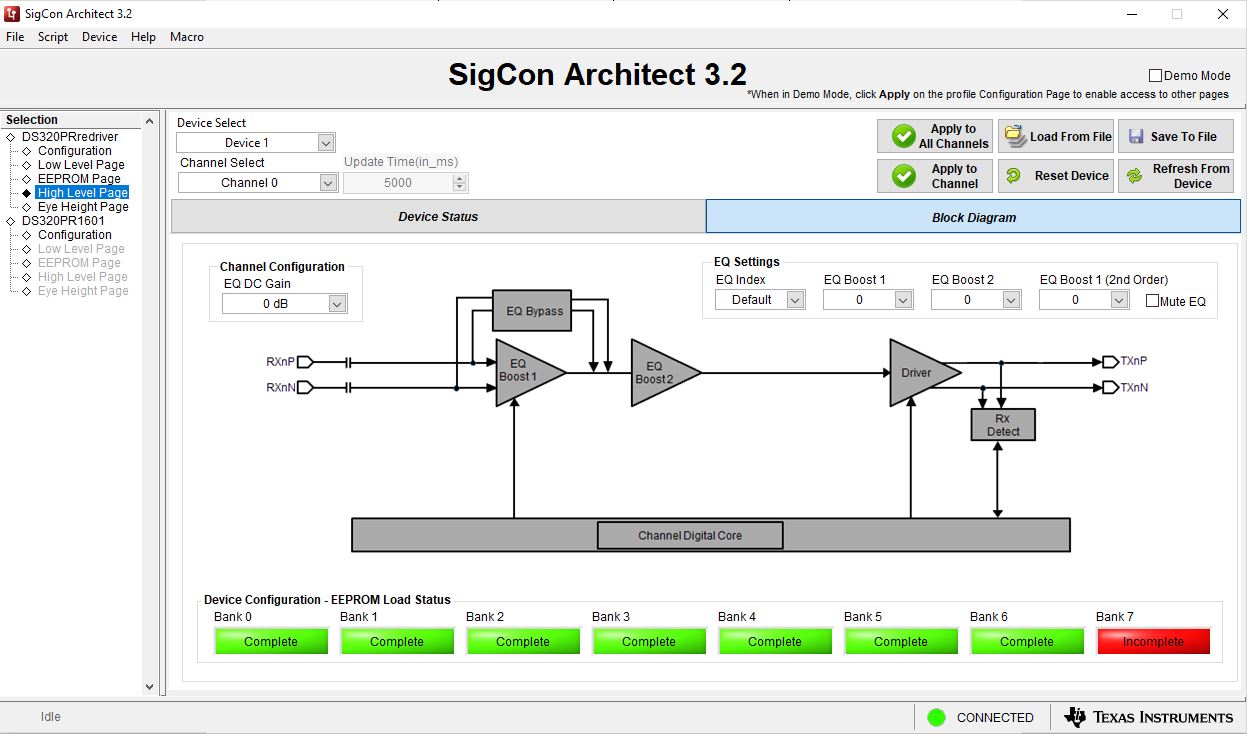Screen dimensions: 1247x734
Task: Click the Rx Detect block
Action: click(1003, 425)
